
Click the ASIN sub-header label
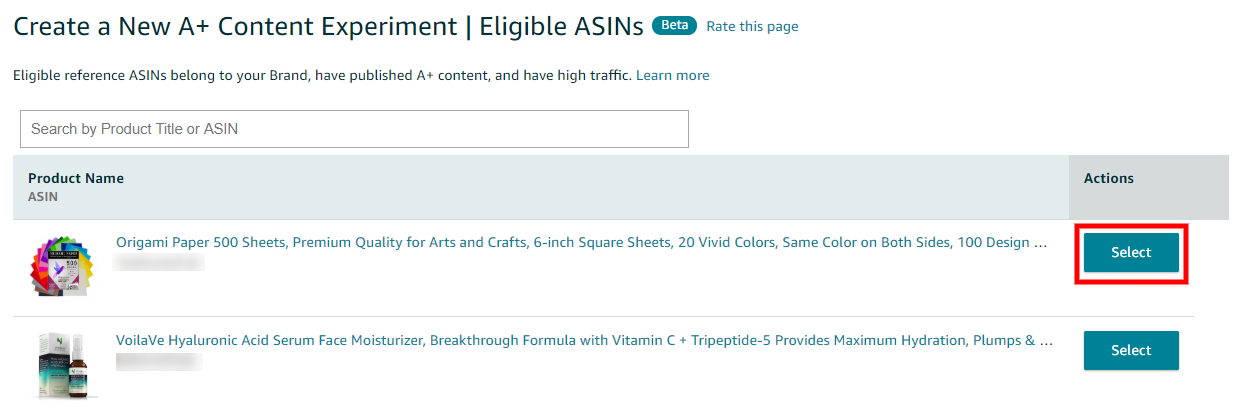coord(43,197)
